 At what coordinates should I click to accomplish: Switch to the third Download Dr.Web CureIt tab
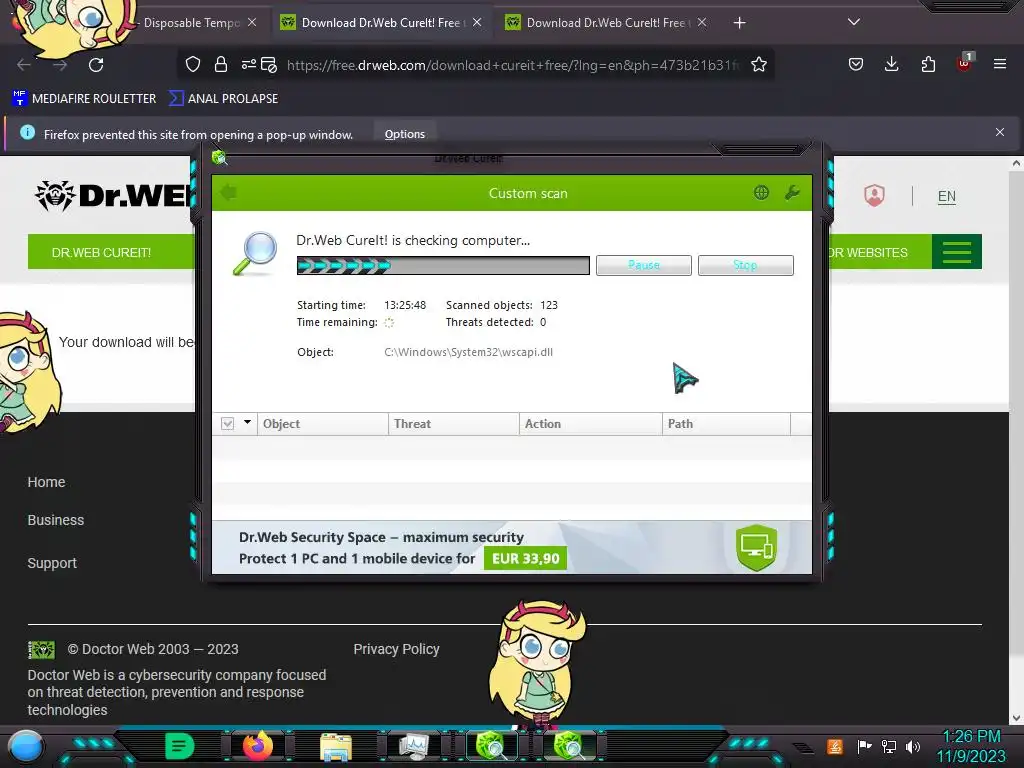(x=605, y=23)
